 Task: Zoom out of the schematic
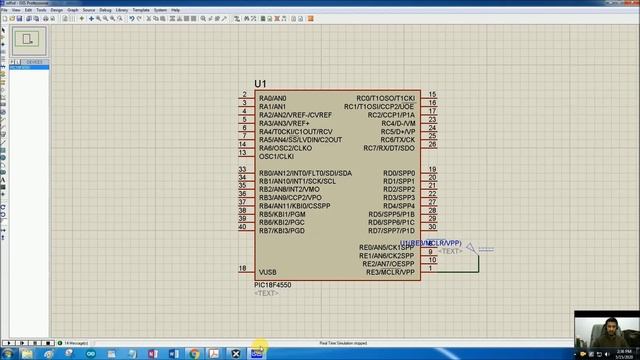point(105,19)
